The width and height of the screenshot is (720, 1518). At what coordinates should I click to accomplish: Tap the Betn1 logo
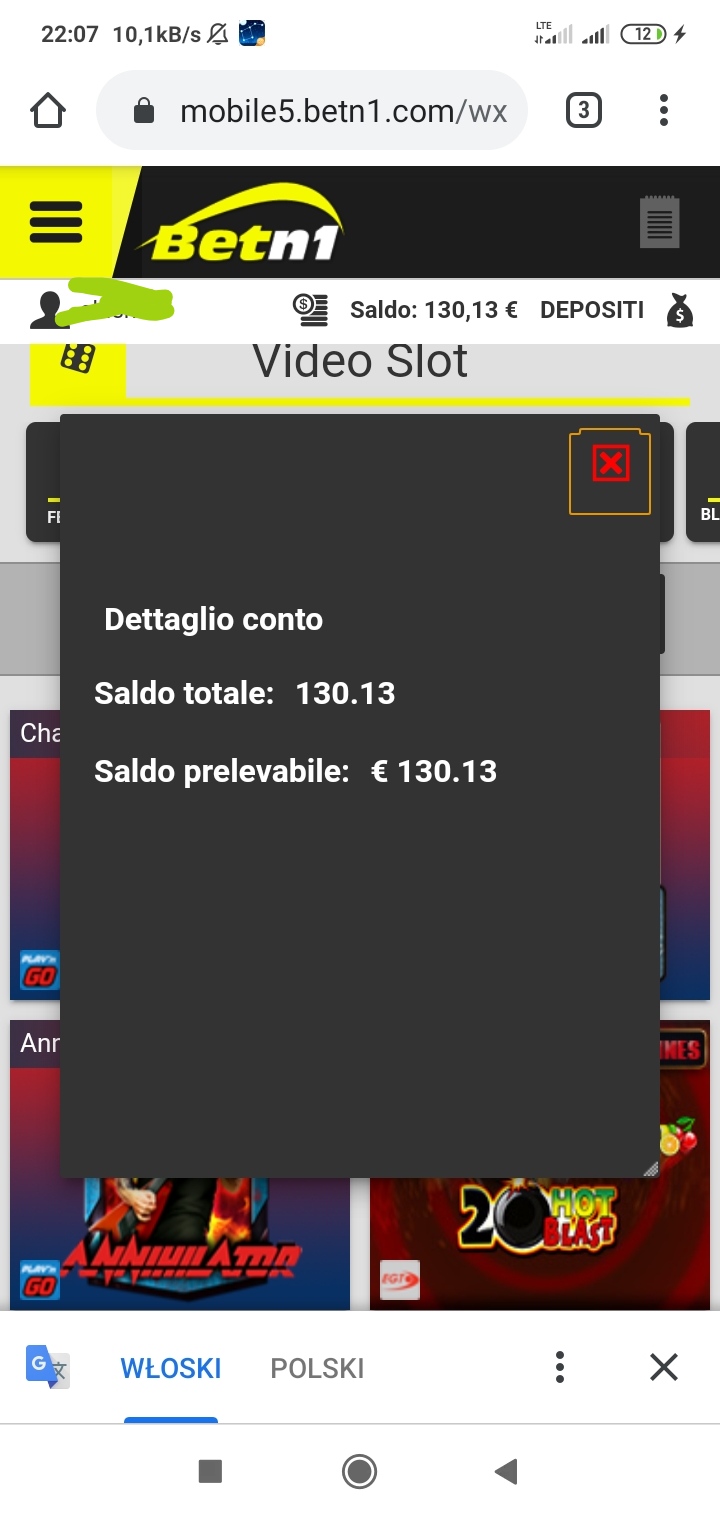pyautogui.click(x=240, y=224)
